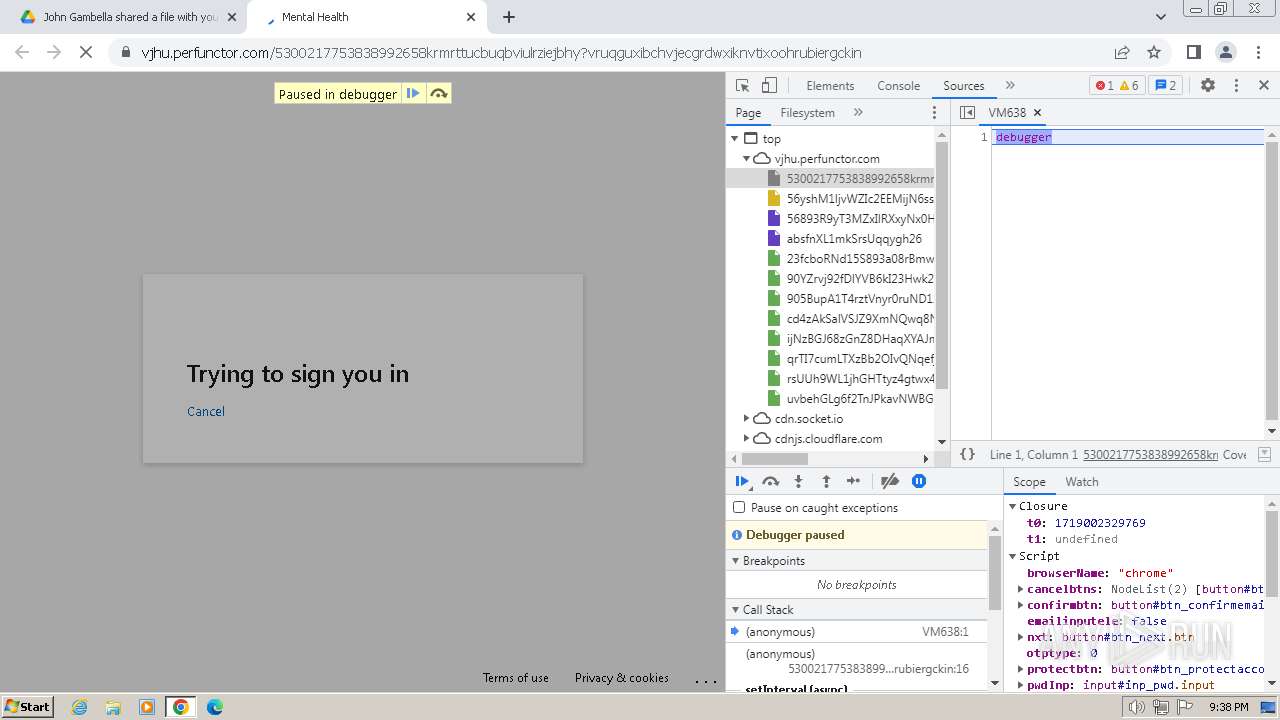Select file absfnXL1mkSrsUqqygh26
Screen dimensions: 1280x720
click(844, 238)
